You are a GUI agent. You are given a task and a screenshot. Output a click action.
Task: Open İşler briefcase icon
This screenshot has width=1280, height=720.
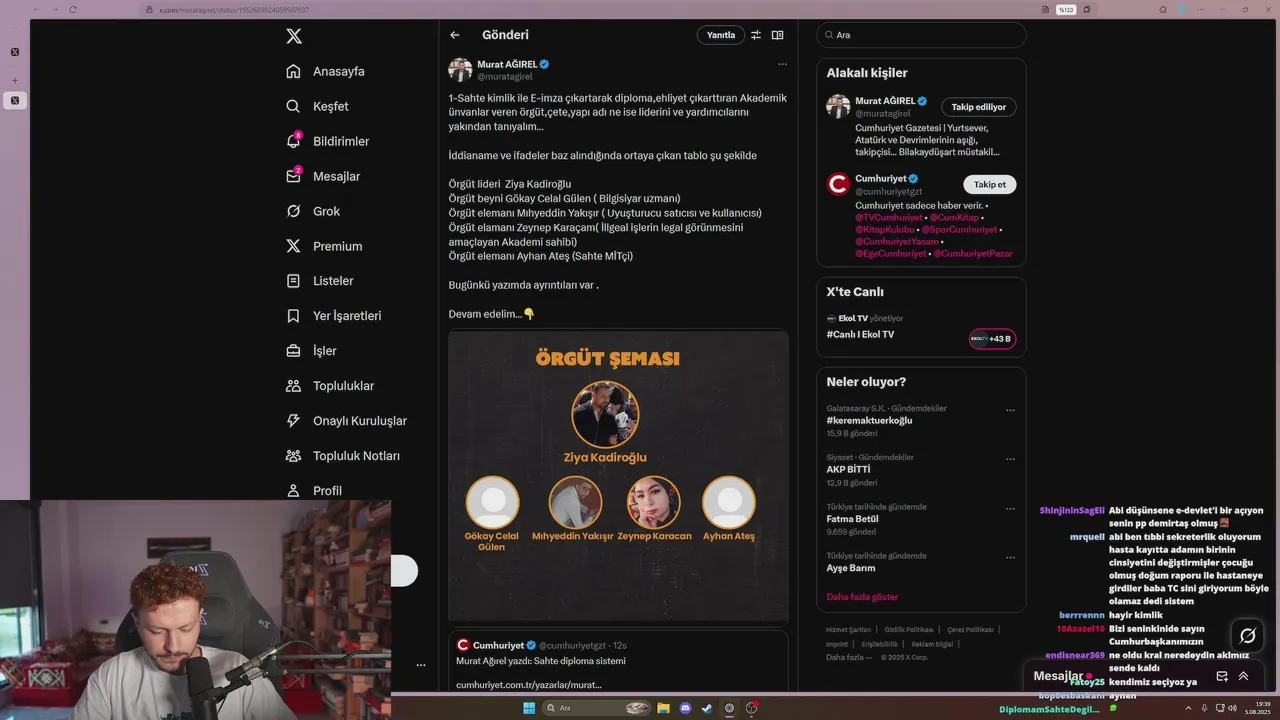click(293, 351)
